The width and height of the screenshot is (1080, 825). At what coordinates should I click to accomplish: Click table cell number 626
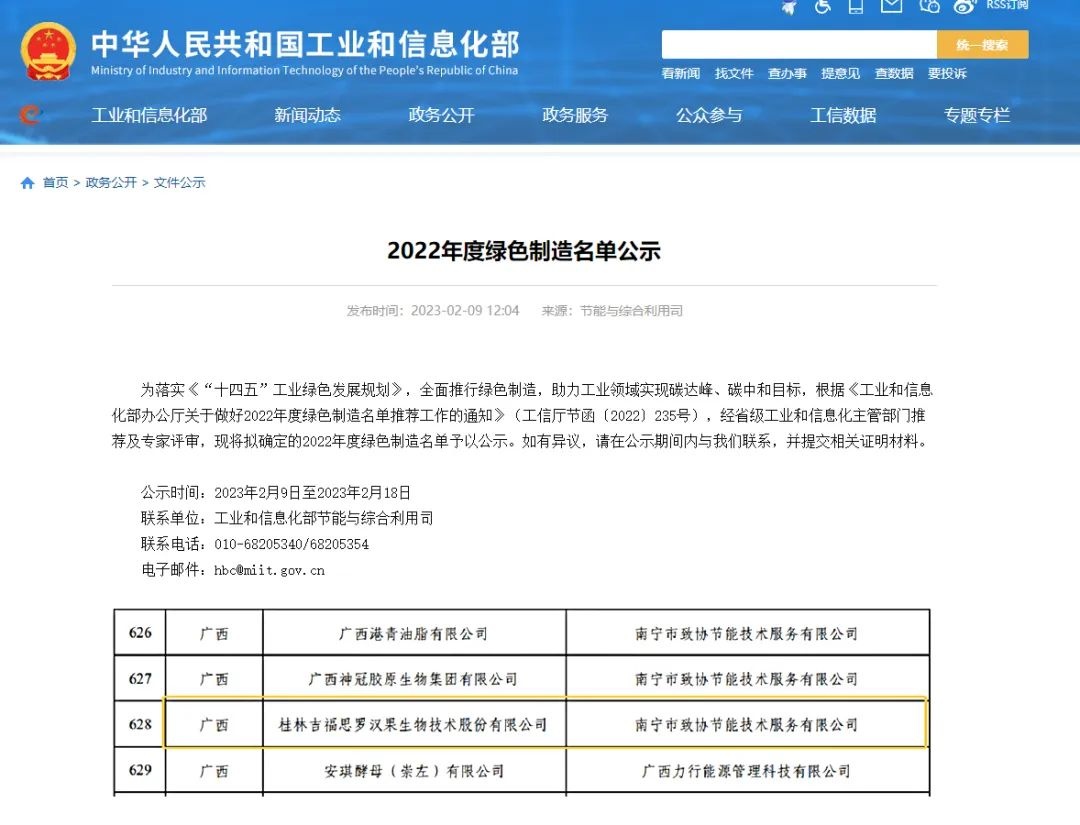click(140, 633)
